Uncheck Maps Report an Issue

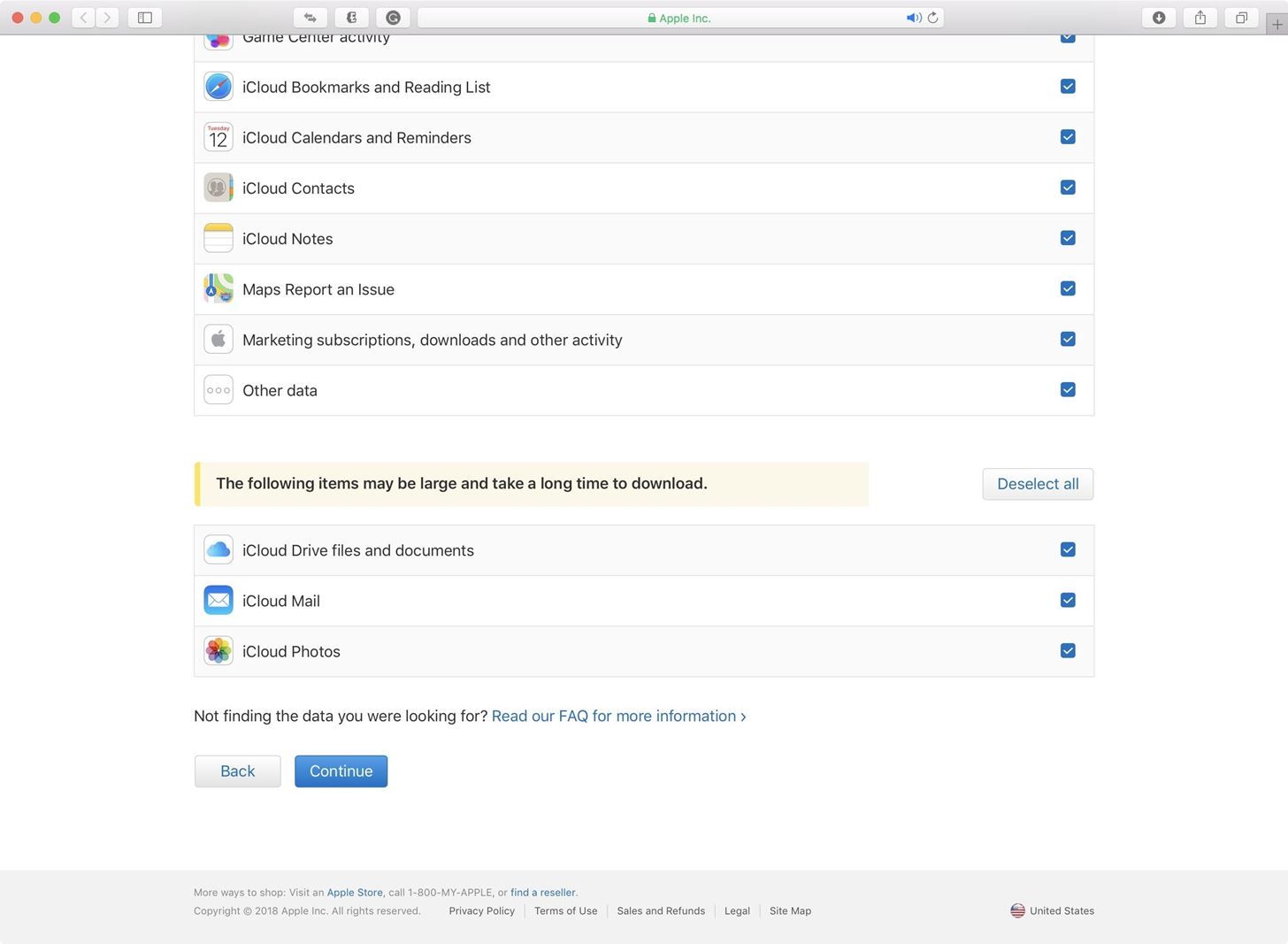[1068, 288]
